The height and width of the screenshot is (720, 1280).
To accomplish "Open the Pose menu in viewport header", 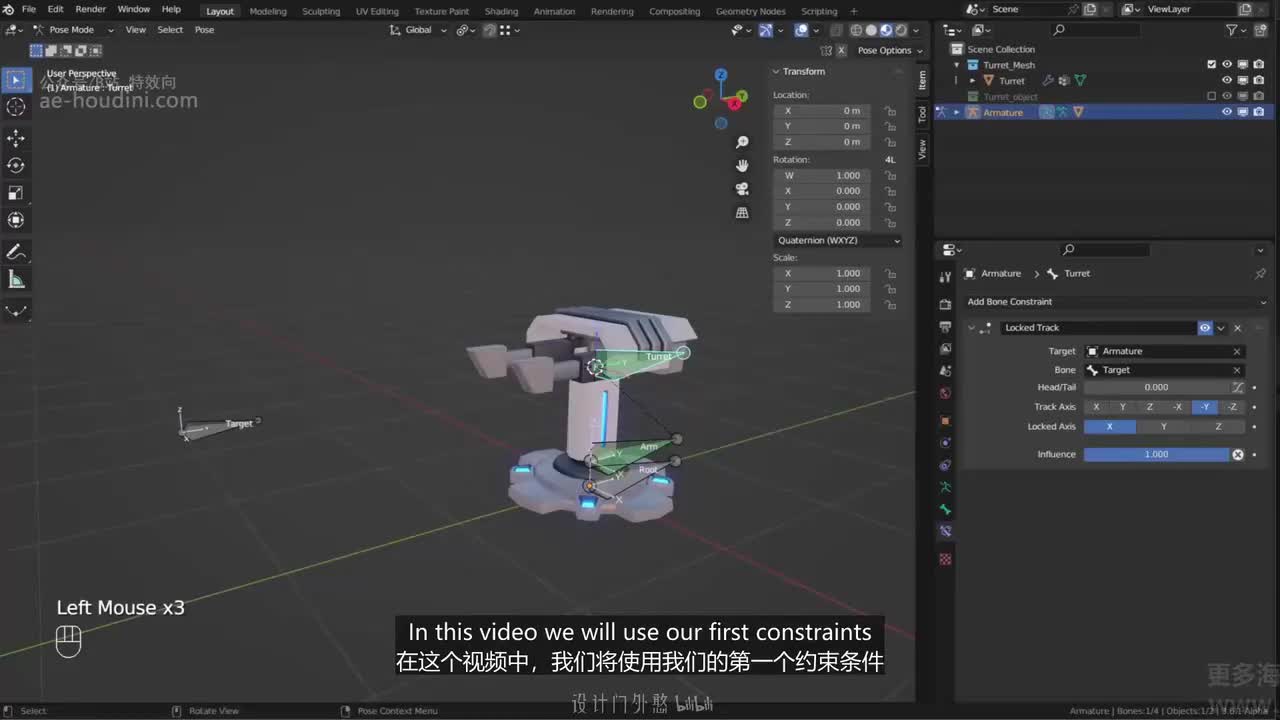I will (x=204, y=30).
